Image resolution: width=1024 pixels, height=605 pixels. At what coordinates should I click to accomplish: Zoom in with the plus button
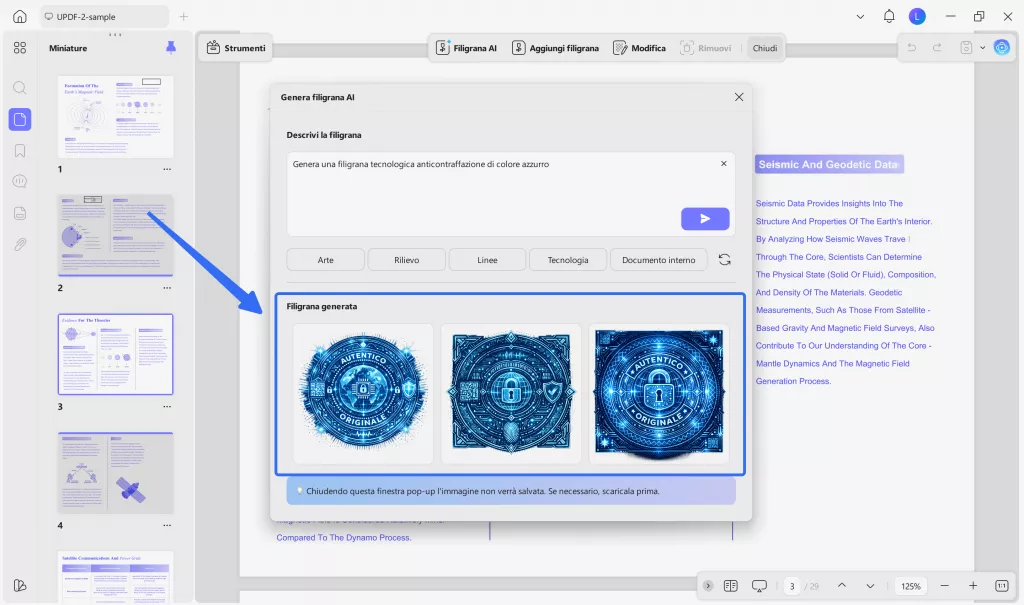coord(973,586)
